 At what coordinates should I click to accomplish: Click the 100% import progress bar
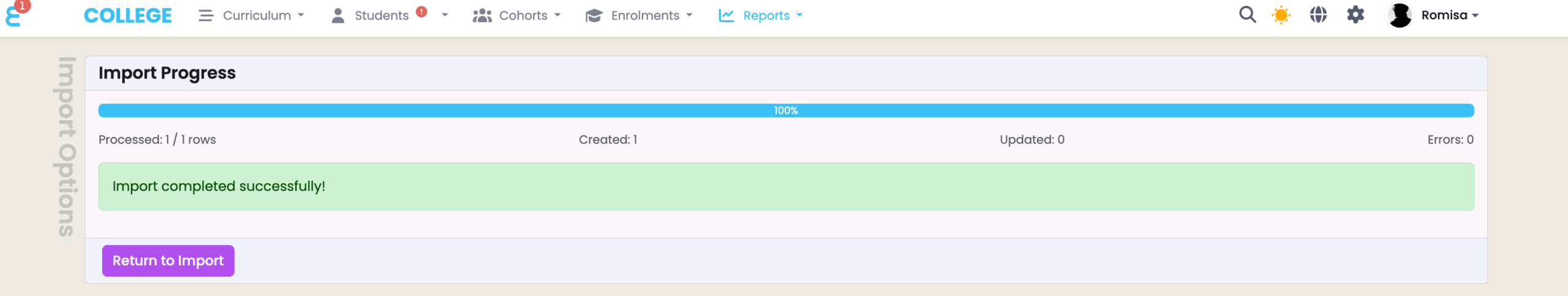coord(786,110)
